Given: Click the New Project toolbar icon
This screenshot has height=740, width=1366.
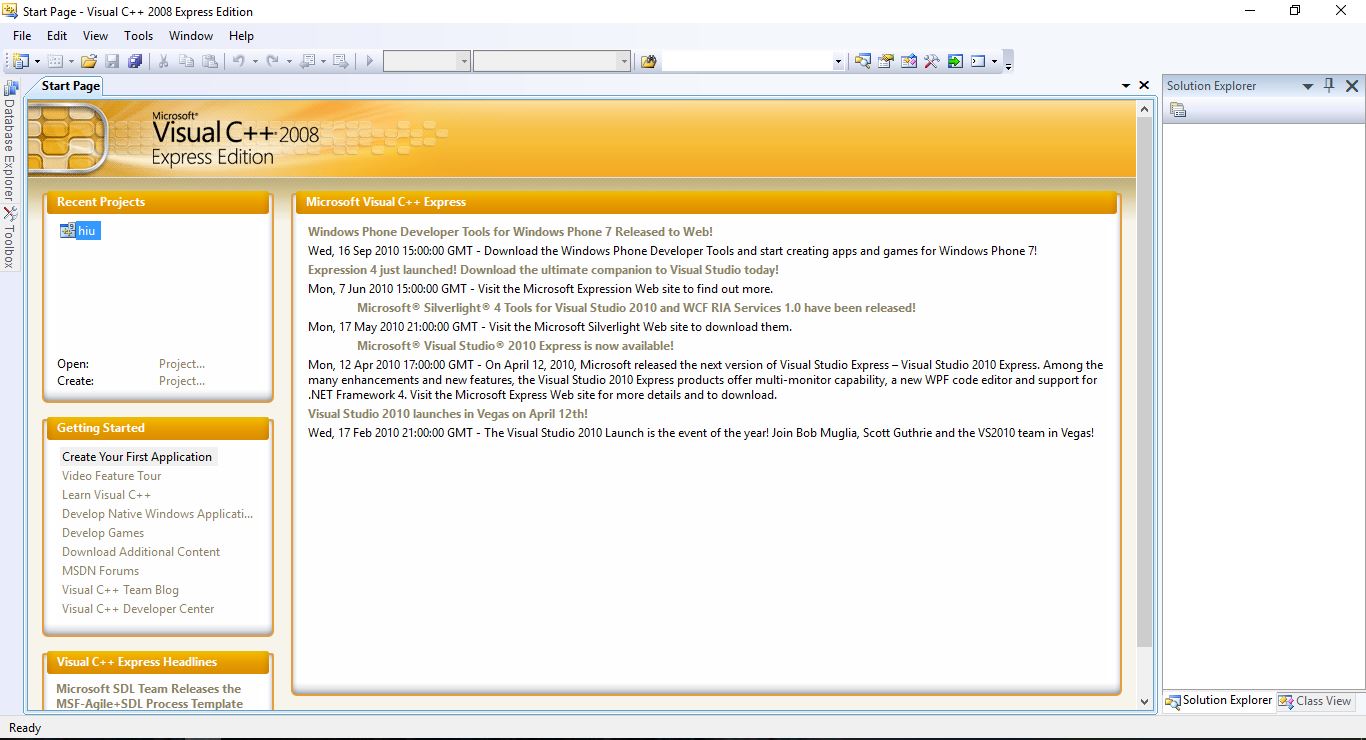Looking at the screenshot, I should coord(20,62).
